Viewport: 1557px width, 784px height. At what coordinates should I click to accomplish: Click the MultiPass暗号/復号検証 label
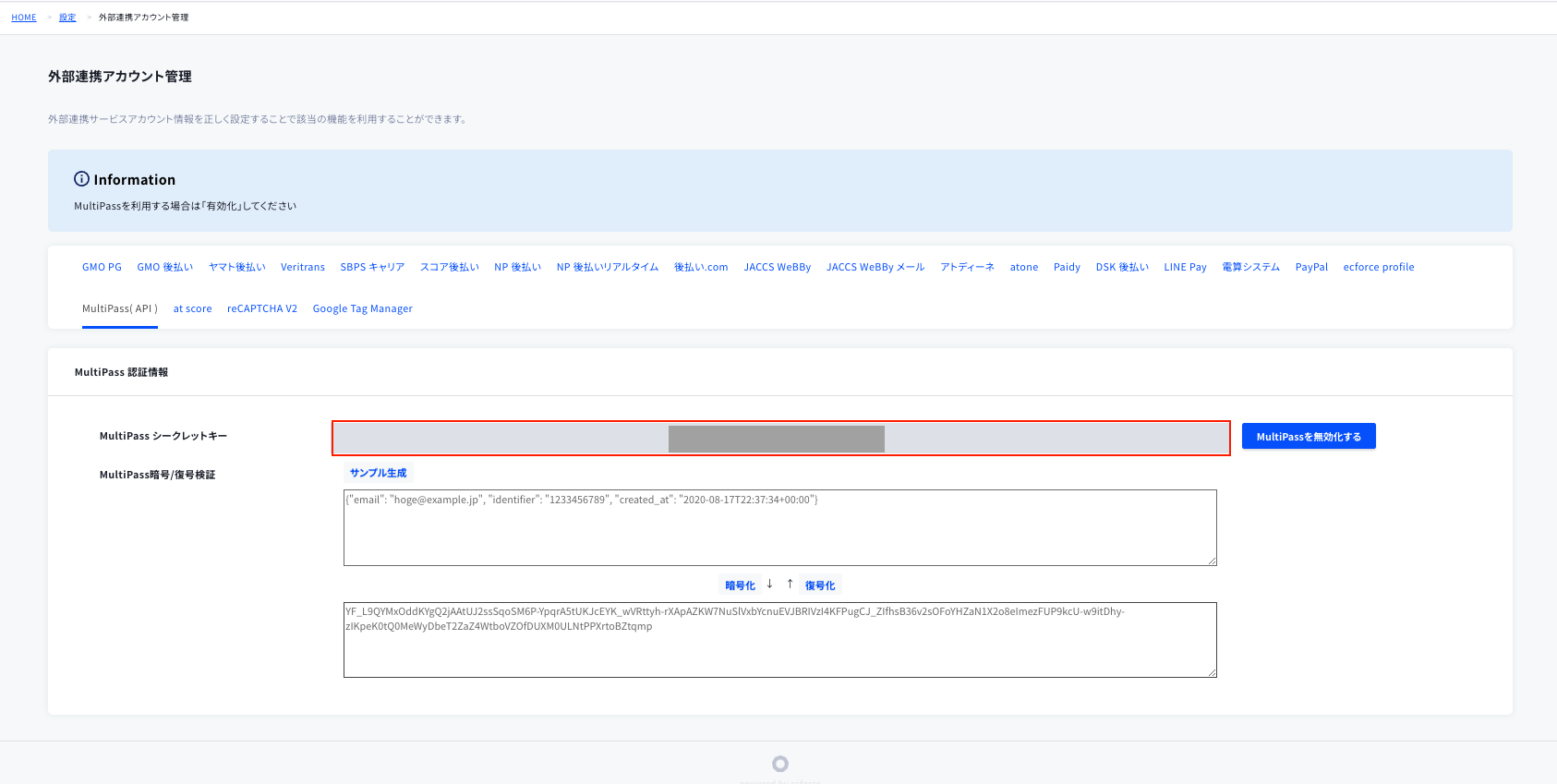click(x=157, y=475)
